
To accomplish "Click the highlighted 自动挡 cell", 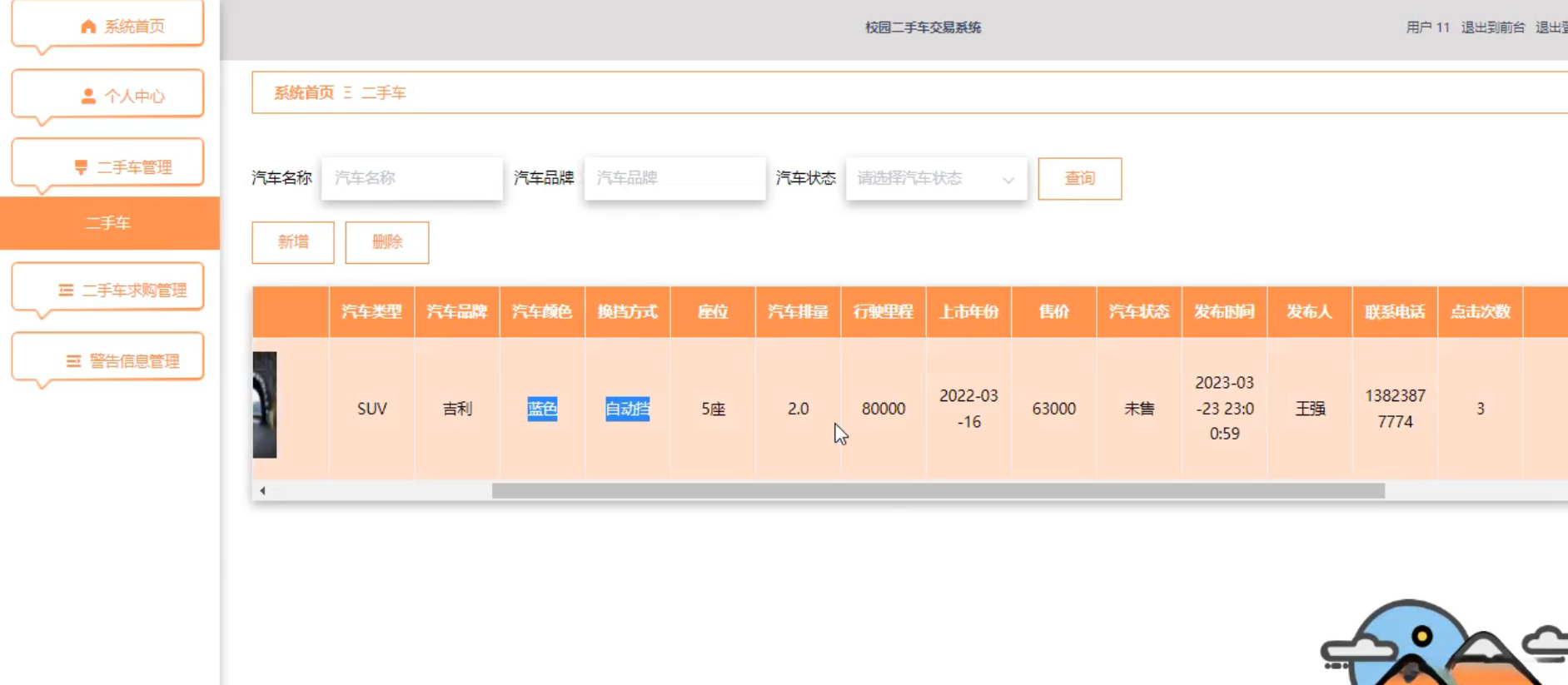I will point(628,409).
